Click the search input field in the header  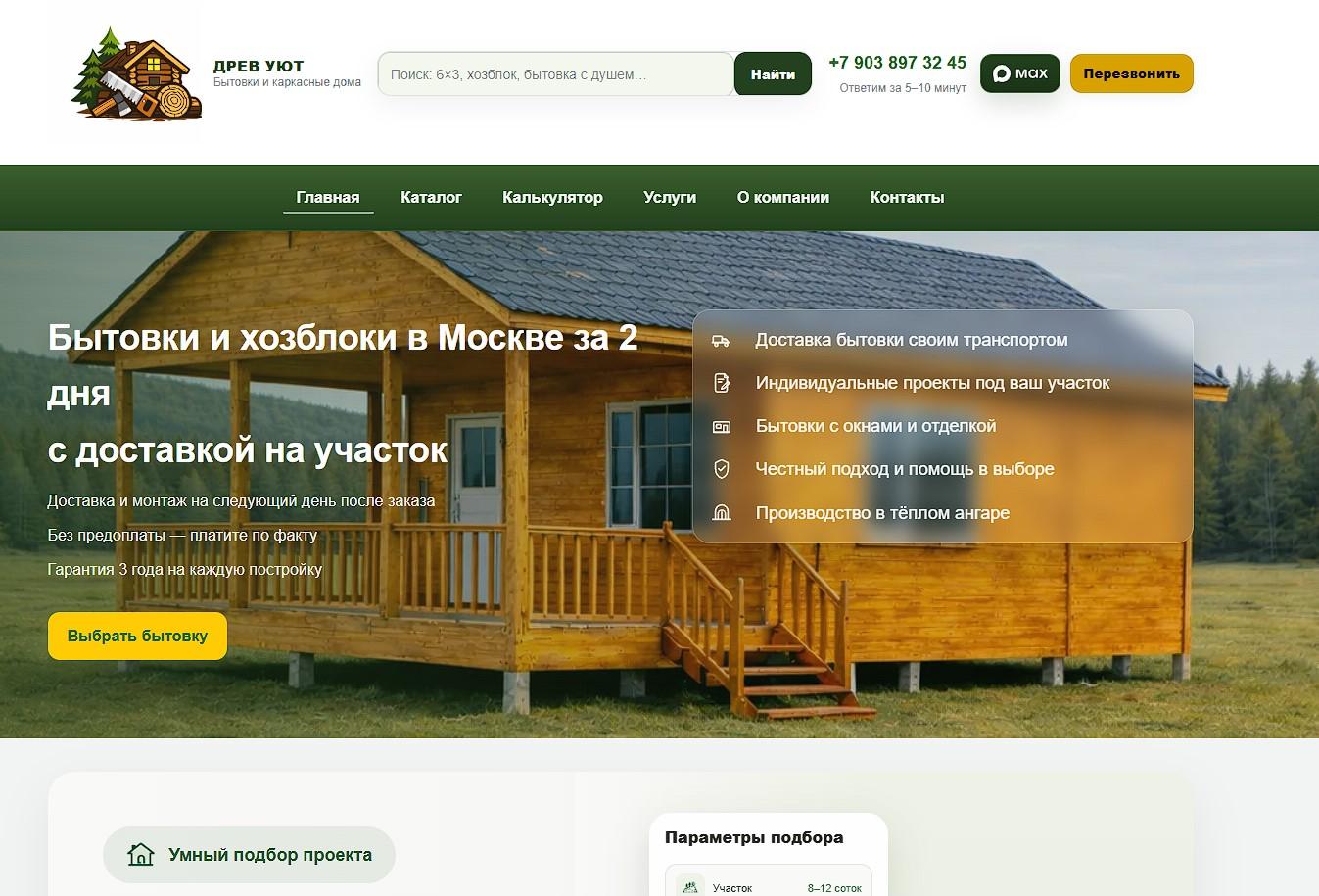tap(554, 72)
